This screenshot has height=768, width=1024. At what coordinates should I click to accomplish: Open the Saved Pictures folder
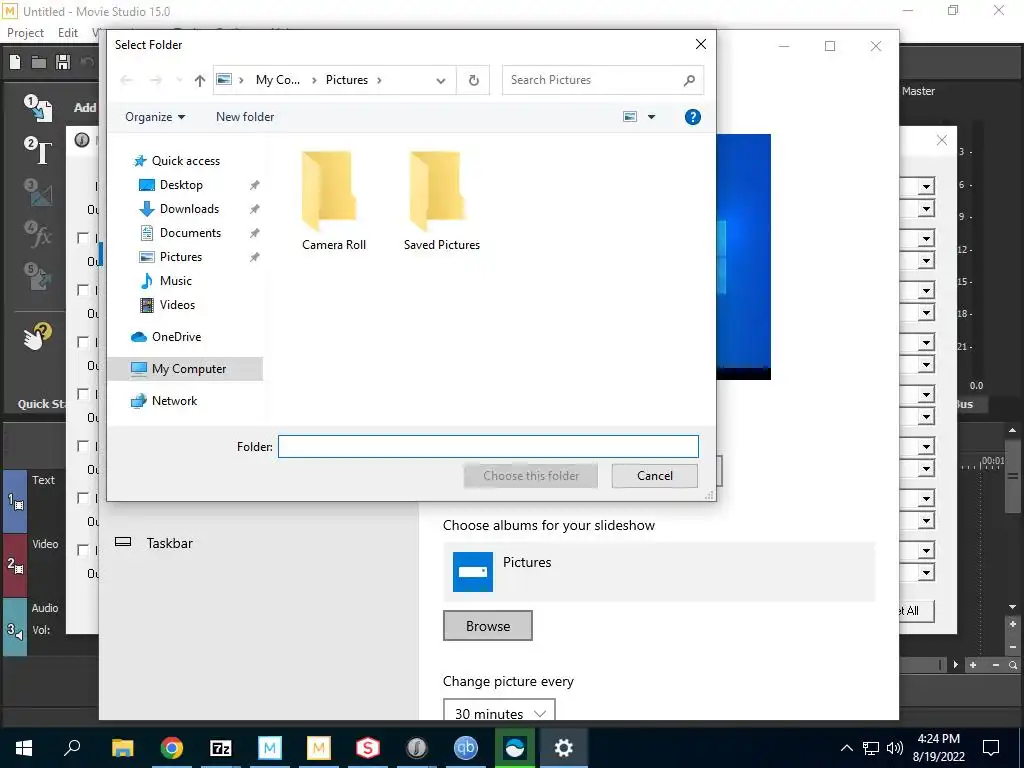tap(441, 200)
